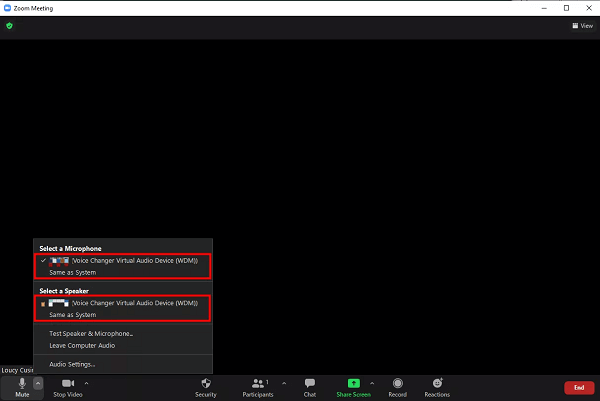Screen dimensions: 600x401
Task: Expand video options arrow beside Stop Video
Action: (x=86, y=382)
